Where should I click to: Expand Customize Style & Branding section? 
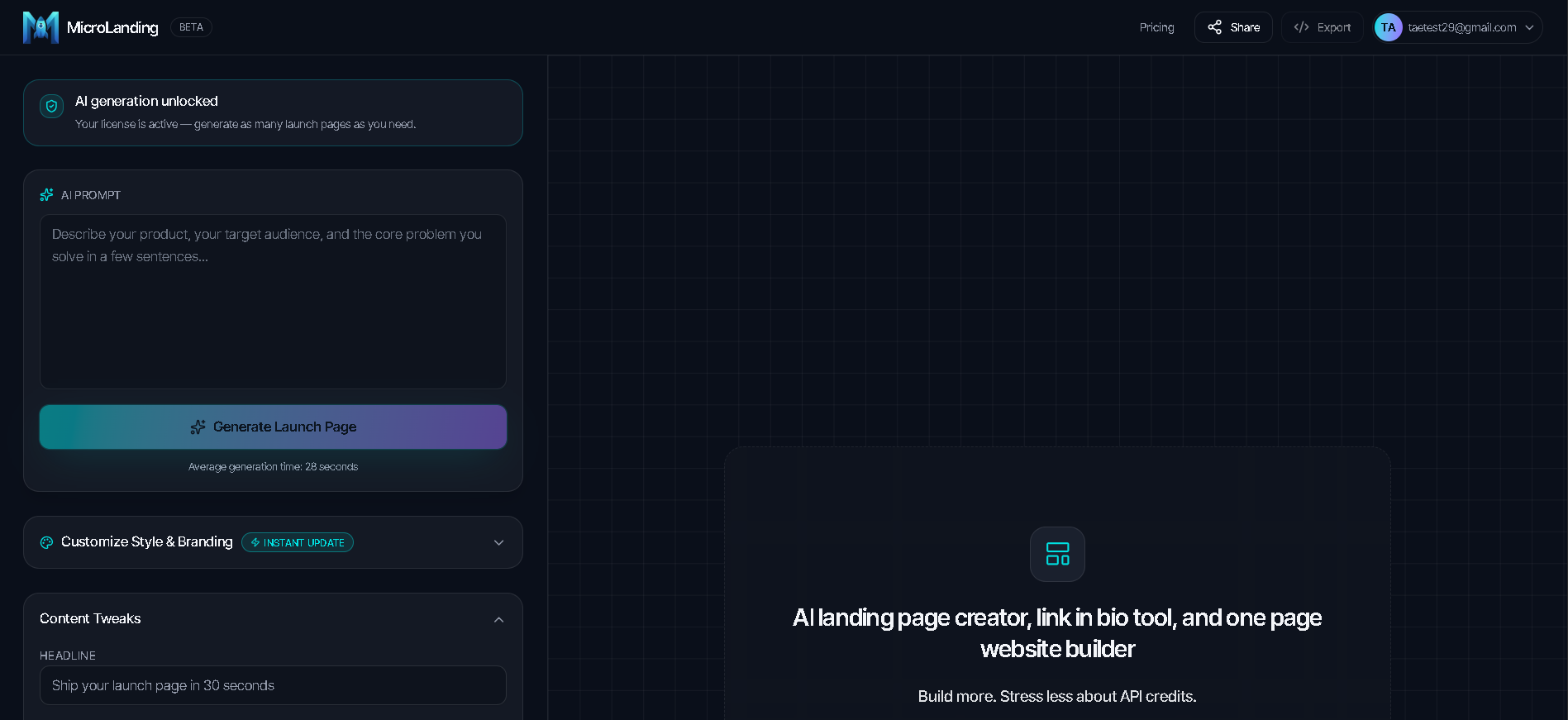point(273,542)
